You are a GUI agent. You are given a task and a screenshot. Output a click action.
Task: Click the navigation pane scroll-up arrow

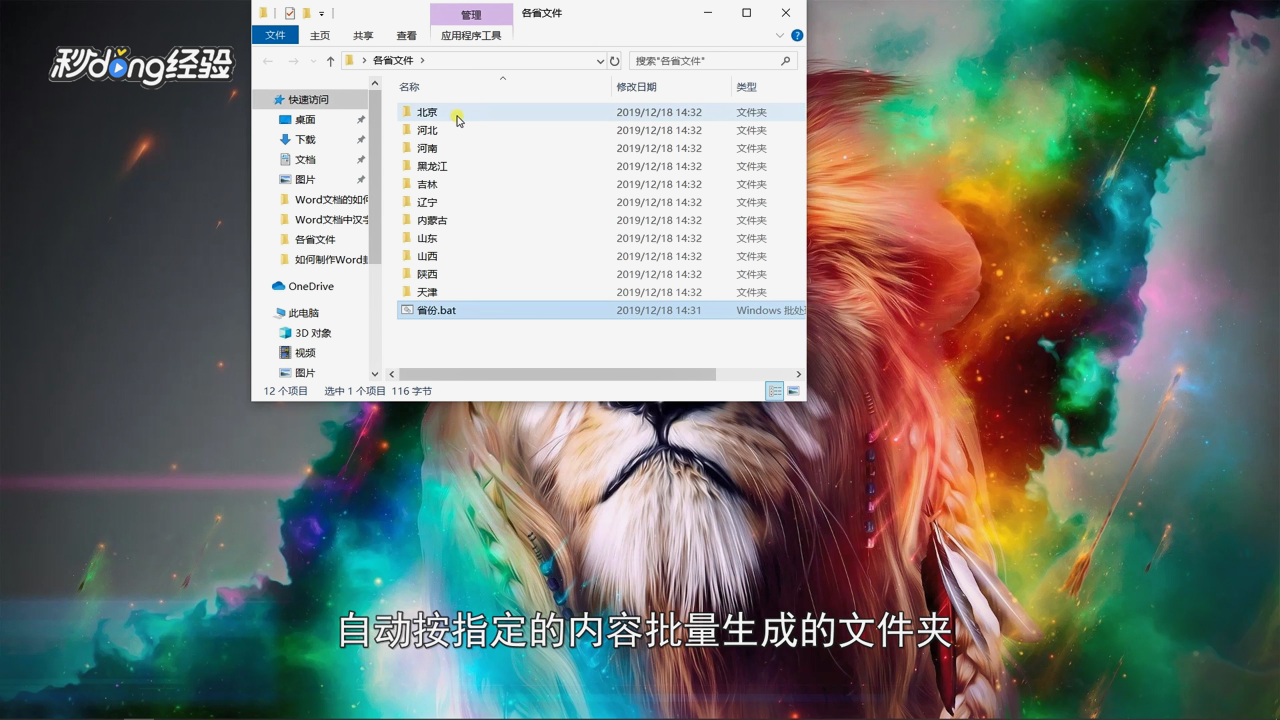coord(375,84)
